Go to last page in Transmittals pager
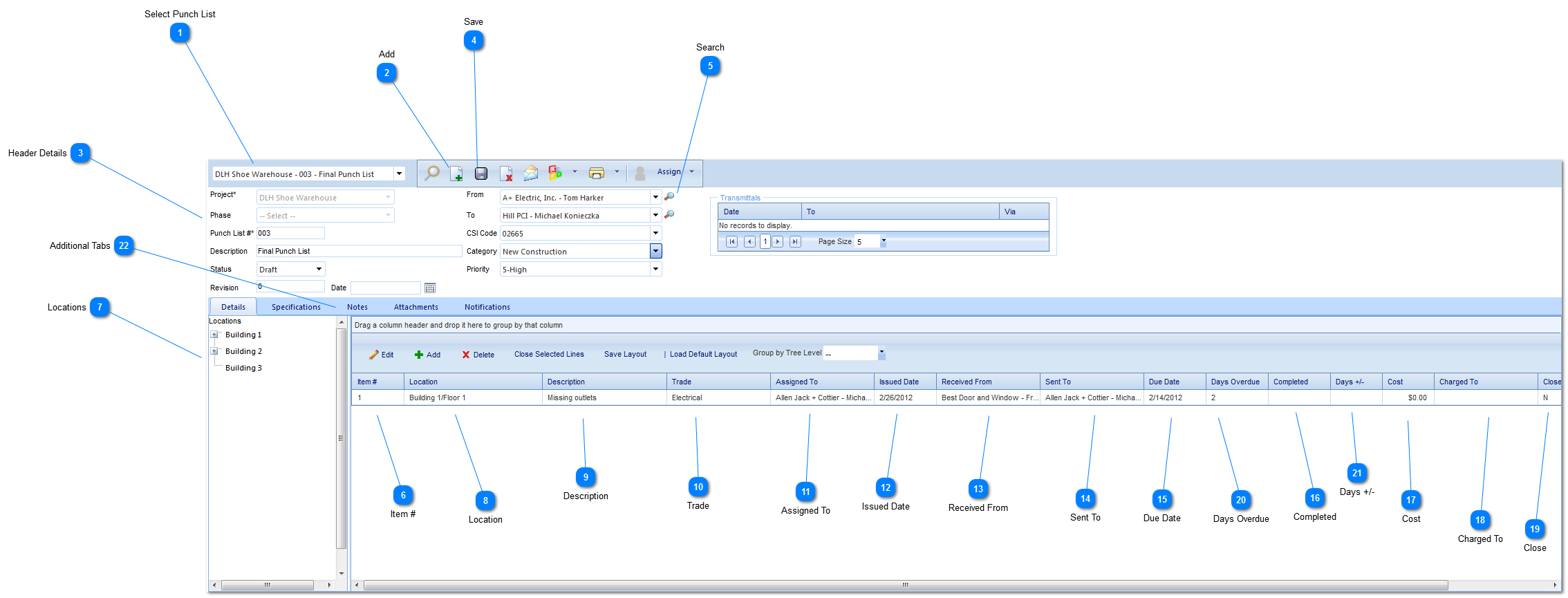 [795, 241]
